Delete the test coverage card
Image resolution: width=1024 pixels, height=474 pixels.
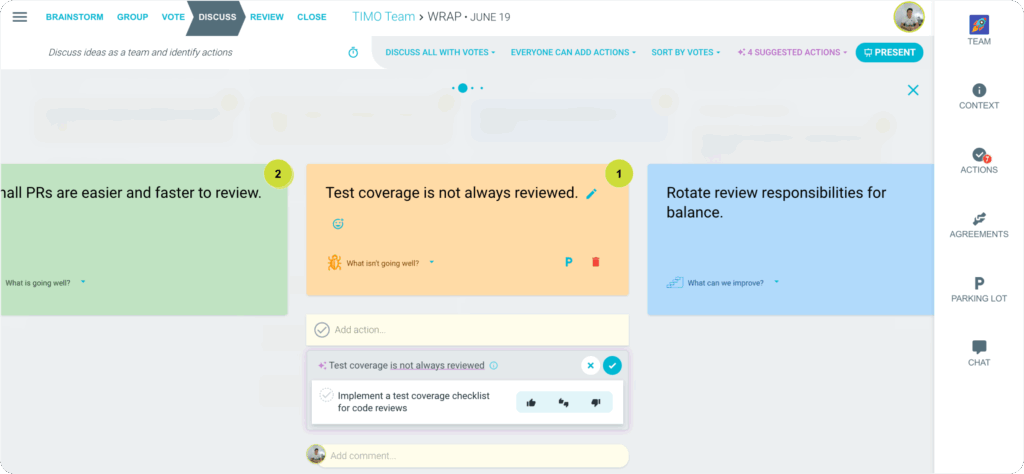pyautogui.click(x=596, y=262)
